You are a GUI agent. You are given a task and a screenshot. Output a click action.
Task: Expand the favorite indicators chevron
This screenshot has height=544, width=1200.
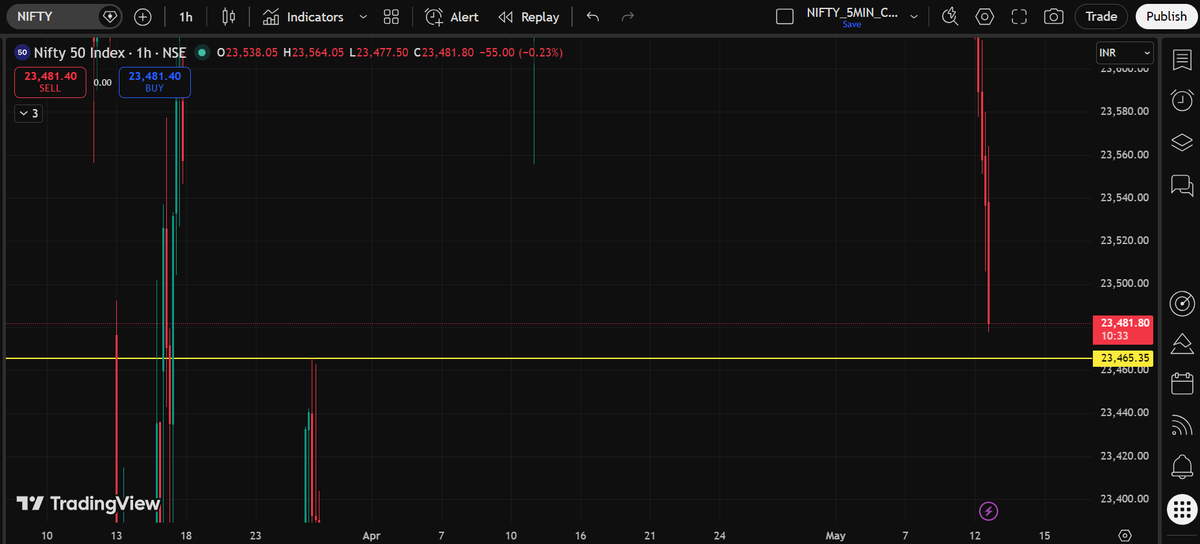click(362, 17)
